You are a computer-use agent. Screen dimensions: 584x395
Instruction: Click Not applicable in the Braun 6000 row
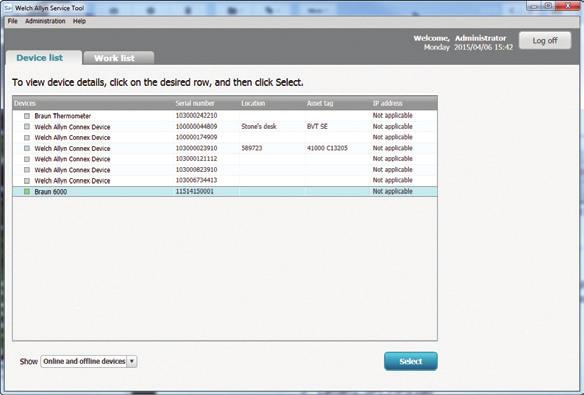393,191
